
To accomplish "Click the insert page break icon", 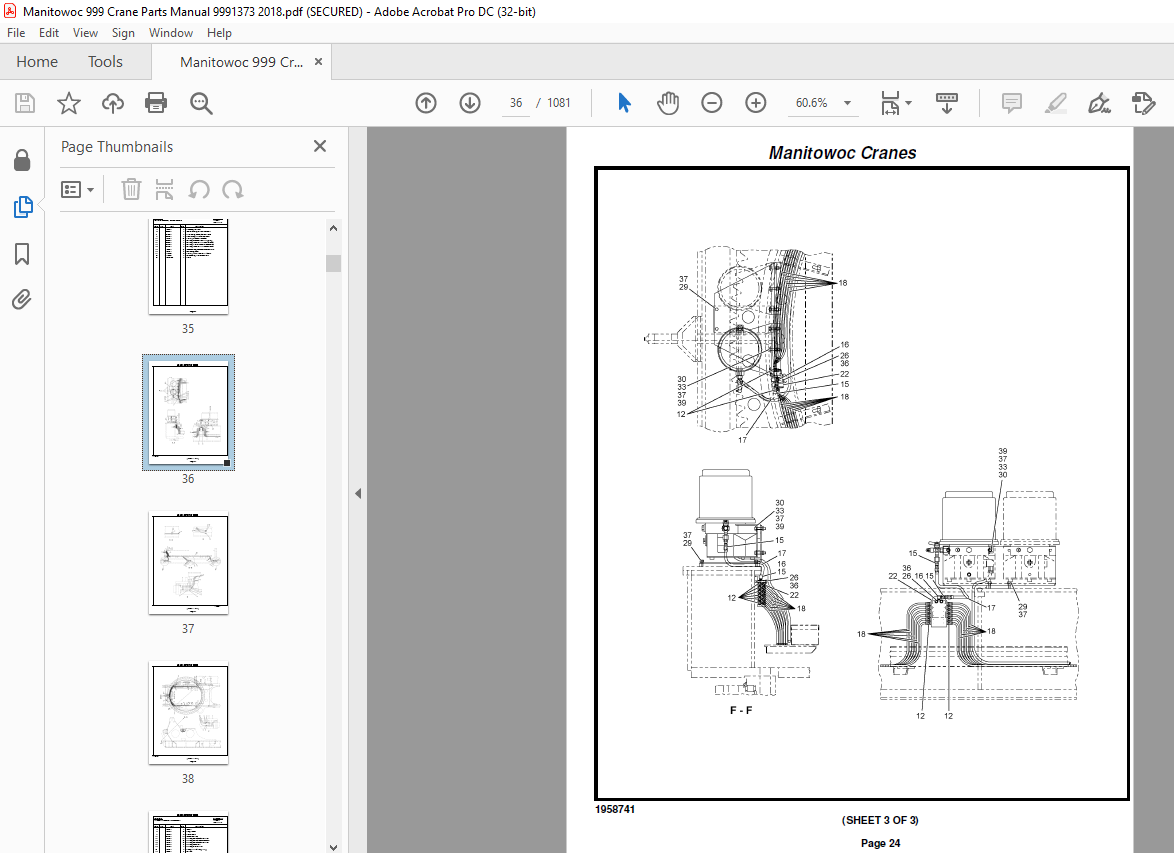I will 164,189.
